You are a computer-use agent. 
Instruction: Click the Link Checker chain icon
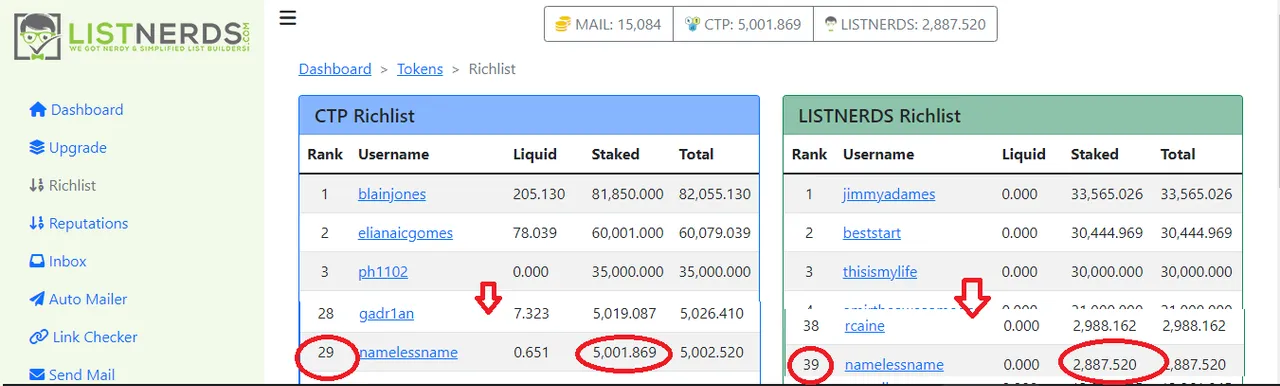[x=38, y=338]
